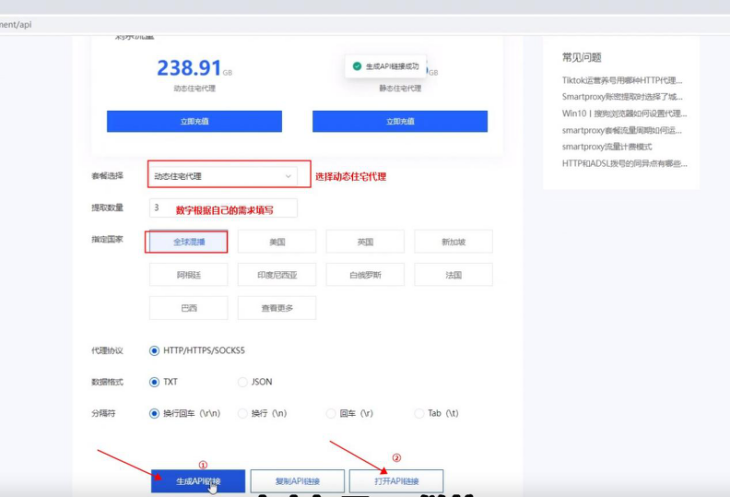Select the 换行 (\n) separator radio
The image size is (730, 497).
(x=243, y=413)
